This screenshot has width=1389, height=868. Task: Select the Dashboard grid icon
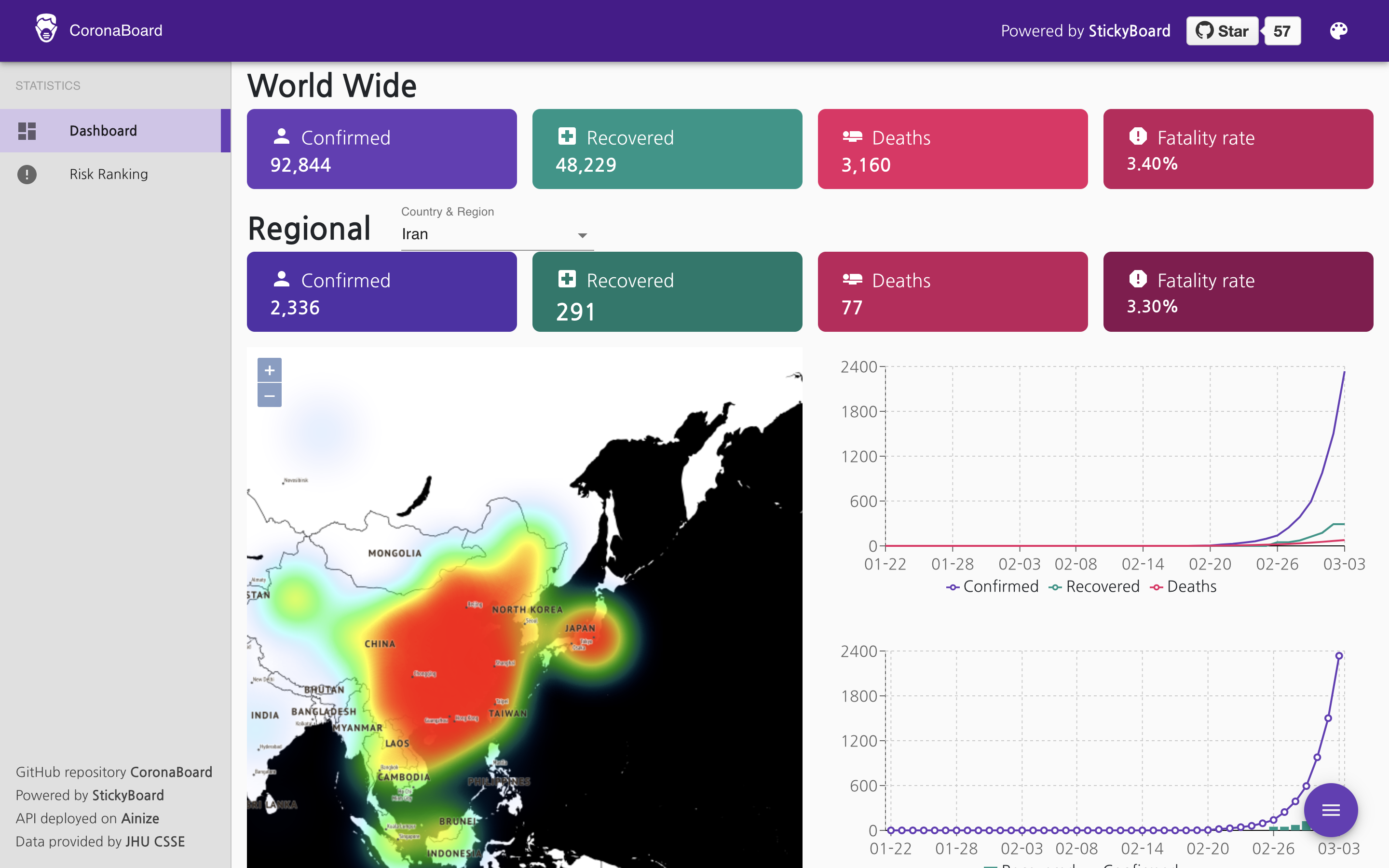(27, 131)
